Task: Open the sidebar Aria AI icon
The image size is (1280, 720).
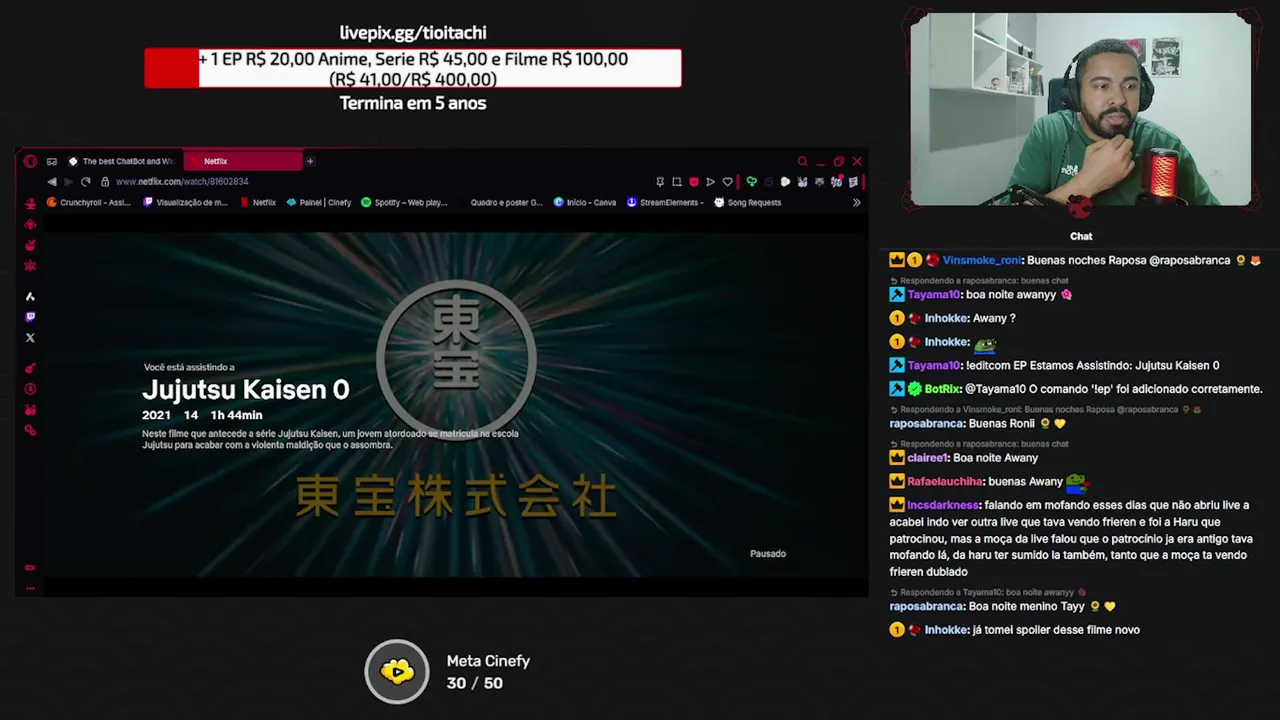Action: (x=30, y=296)
